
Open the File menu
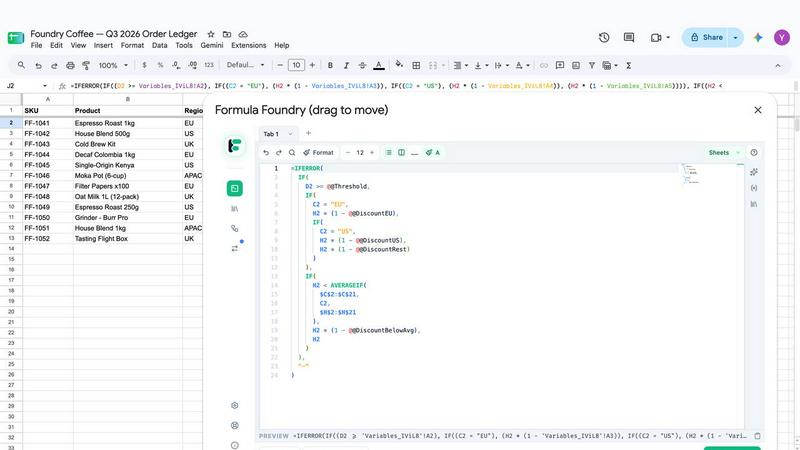click(36, 45)
